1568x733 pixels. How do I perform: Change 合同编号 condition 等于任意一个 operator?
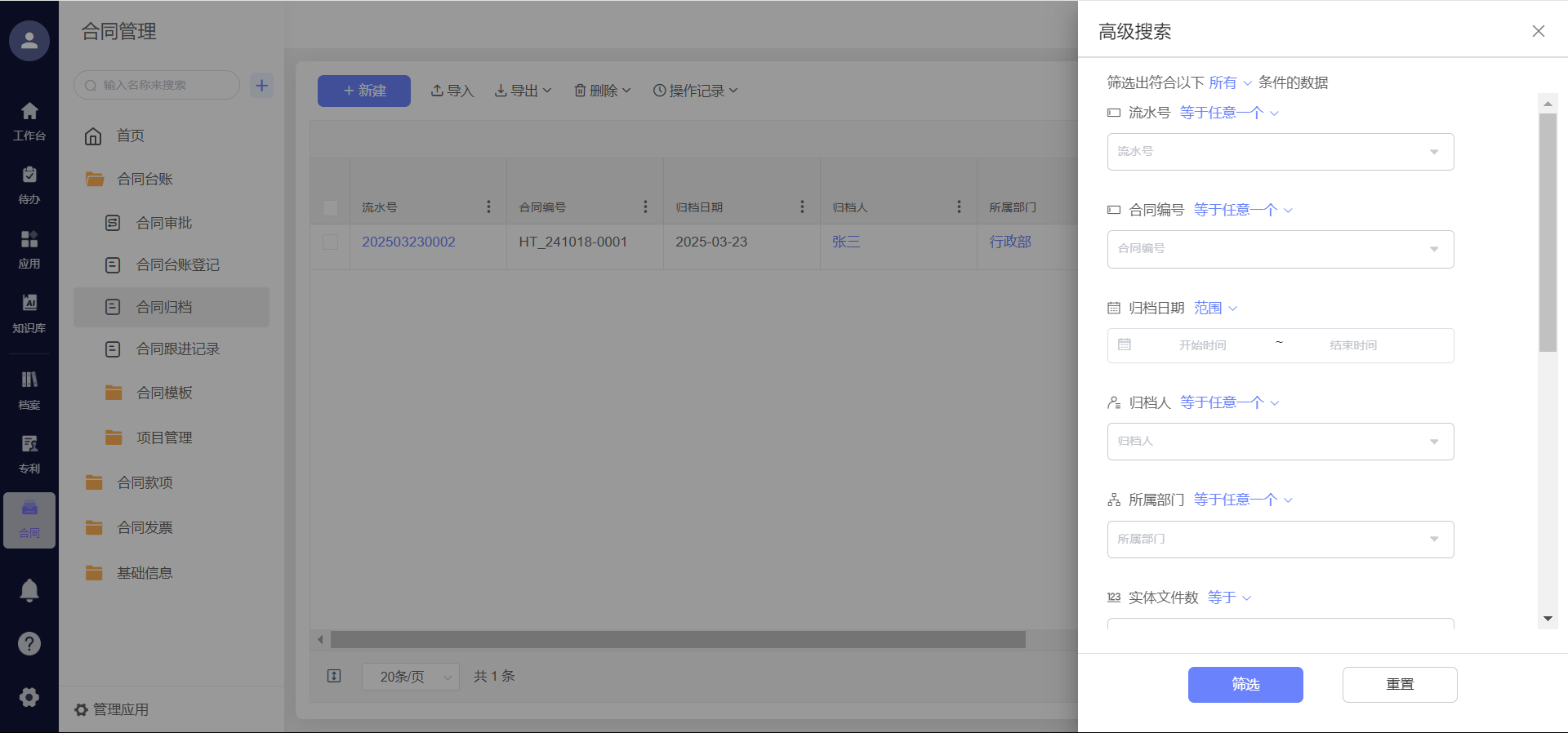(1242, 211)
